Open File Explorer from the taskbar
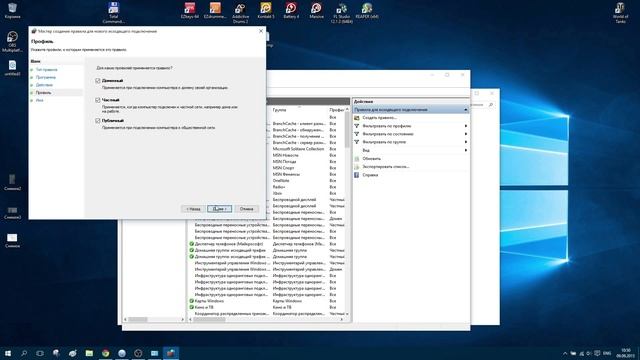640x360 pixels. [x=89, y=353]
